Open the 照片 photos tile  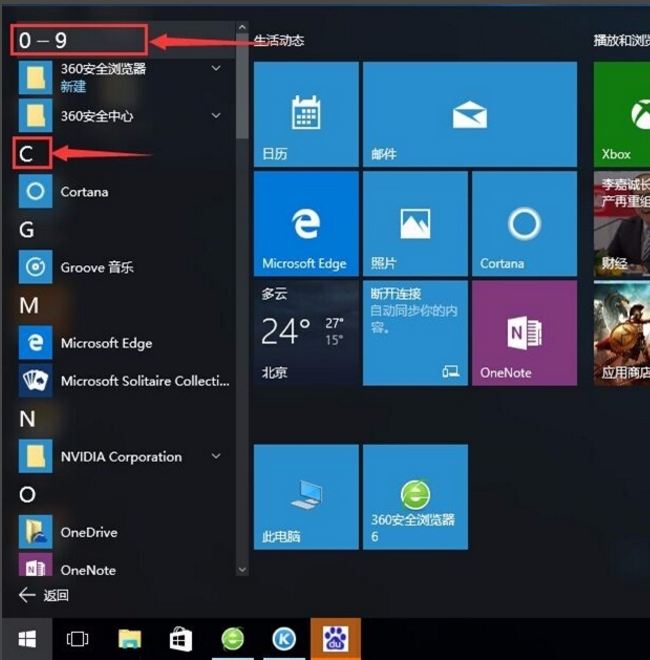(x=414, y=223)
